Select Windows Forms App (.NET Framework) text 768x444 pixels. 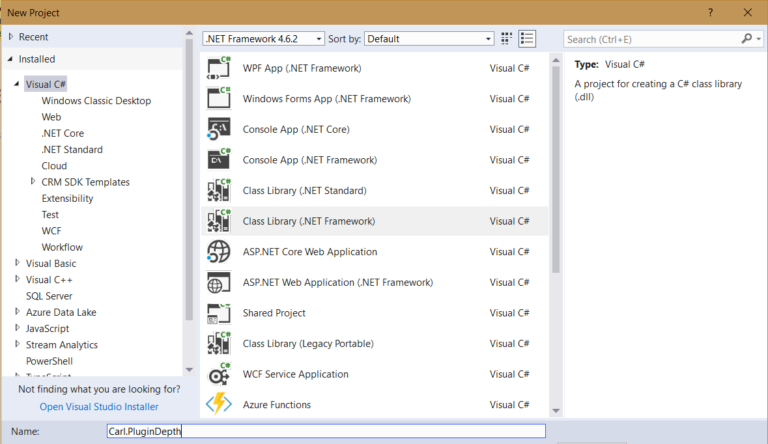[x=327, y=99]
